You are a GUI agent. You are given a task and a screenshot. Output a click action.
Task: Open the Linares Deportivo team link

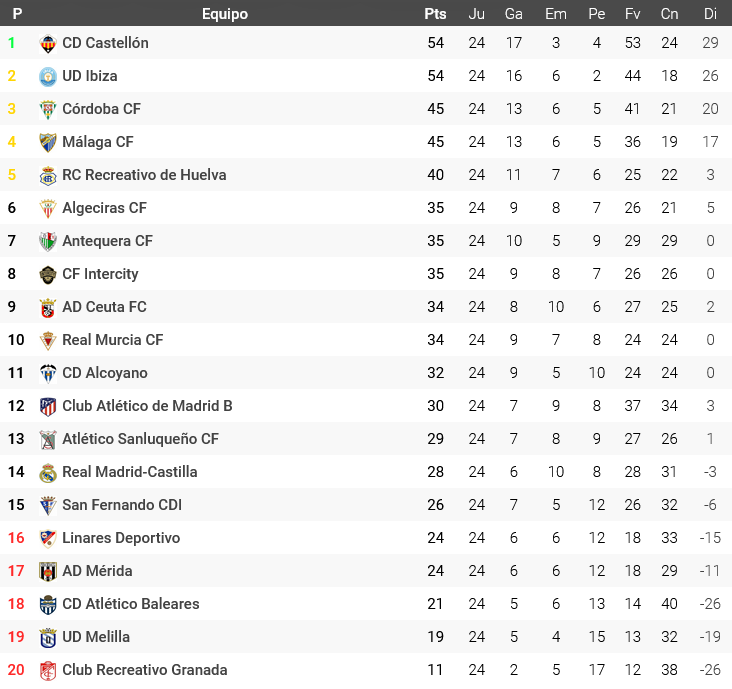coord(121,538)
